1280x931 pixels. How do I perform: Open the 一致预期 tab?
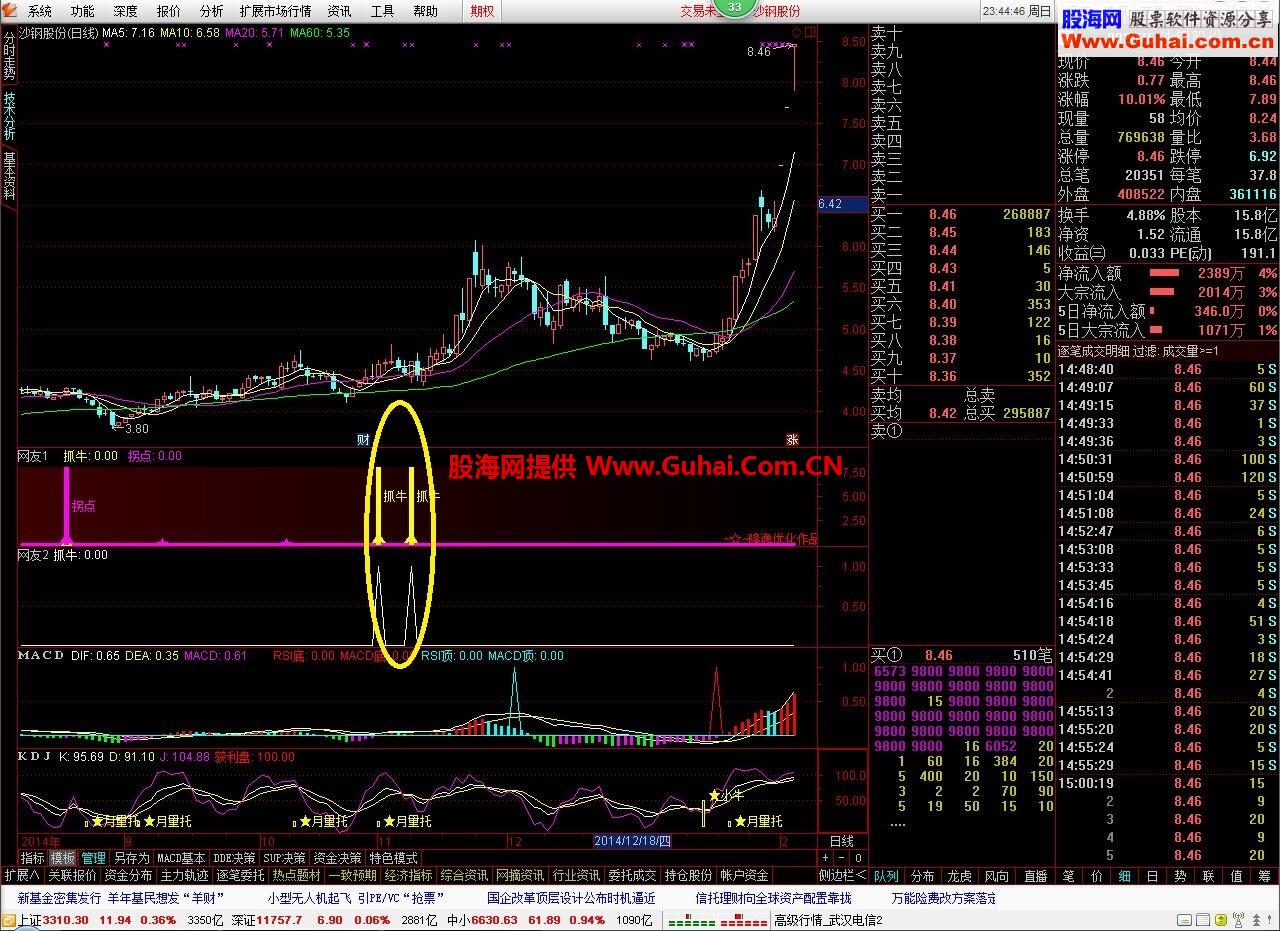coord(353,875)
